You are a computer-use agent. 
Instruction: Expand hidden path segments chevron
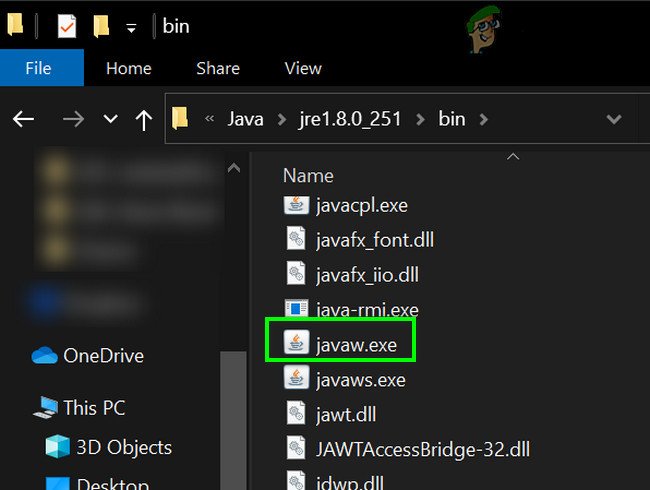click(209, 119)
